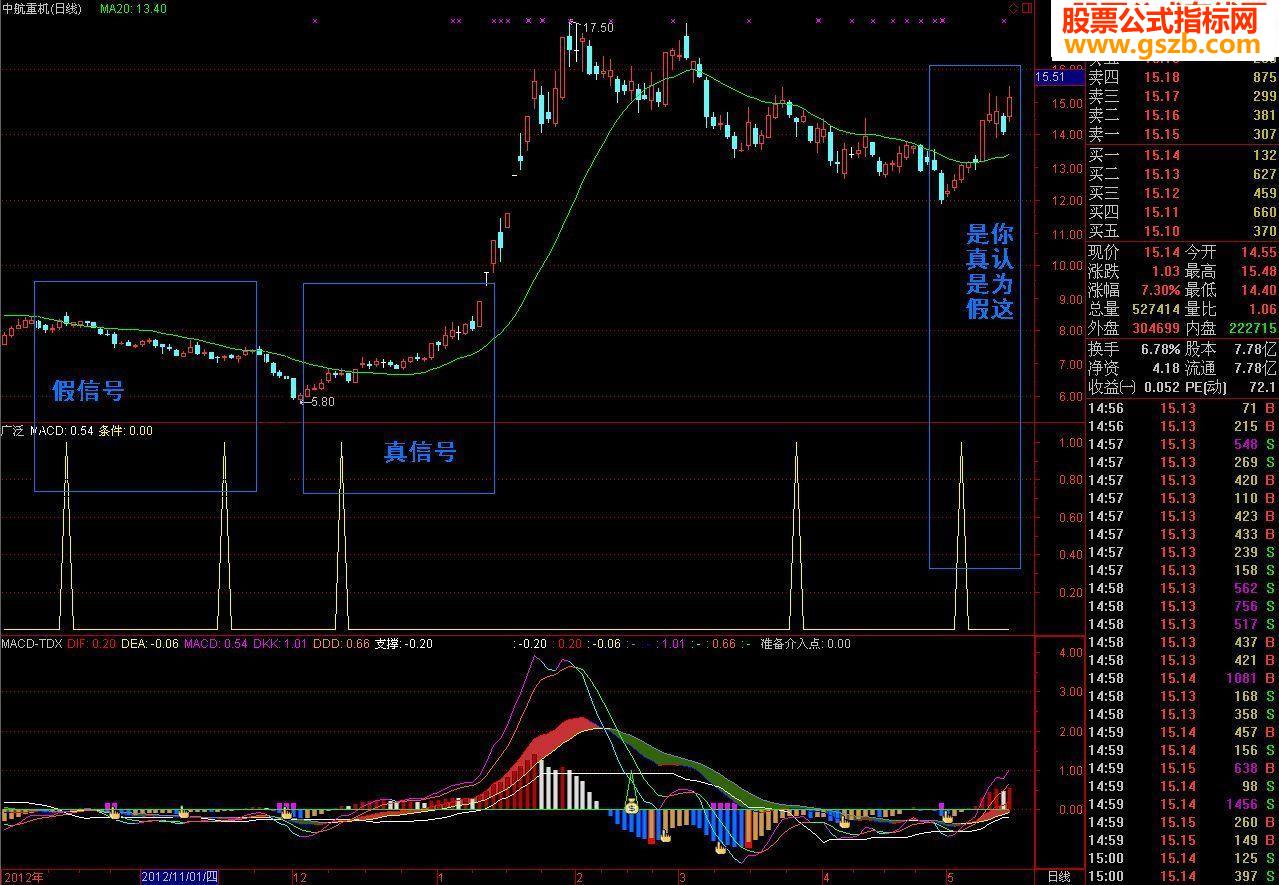Click the 内盘 222715 value
Image resolution: width=1279 pixels, height=885 pixels.
point(1251,329)
